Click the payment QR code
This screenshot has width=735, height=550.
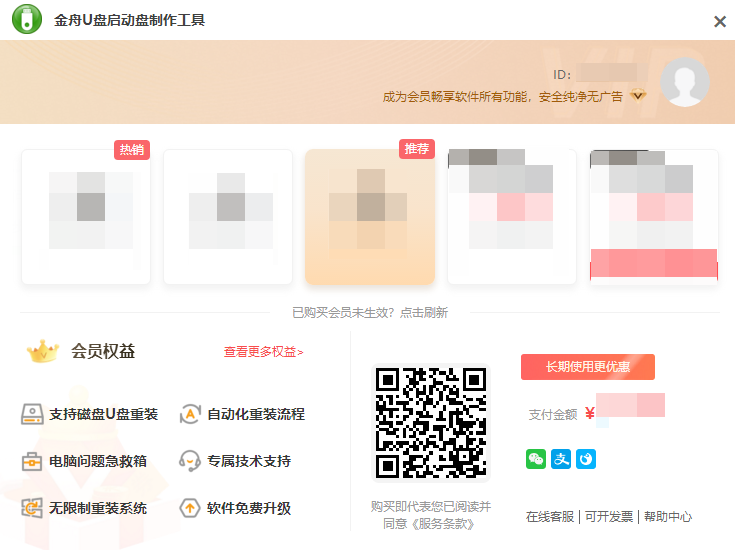tap(431, 423)
